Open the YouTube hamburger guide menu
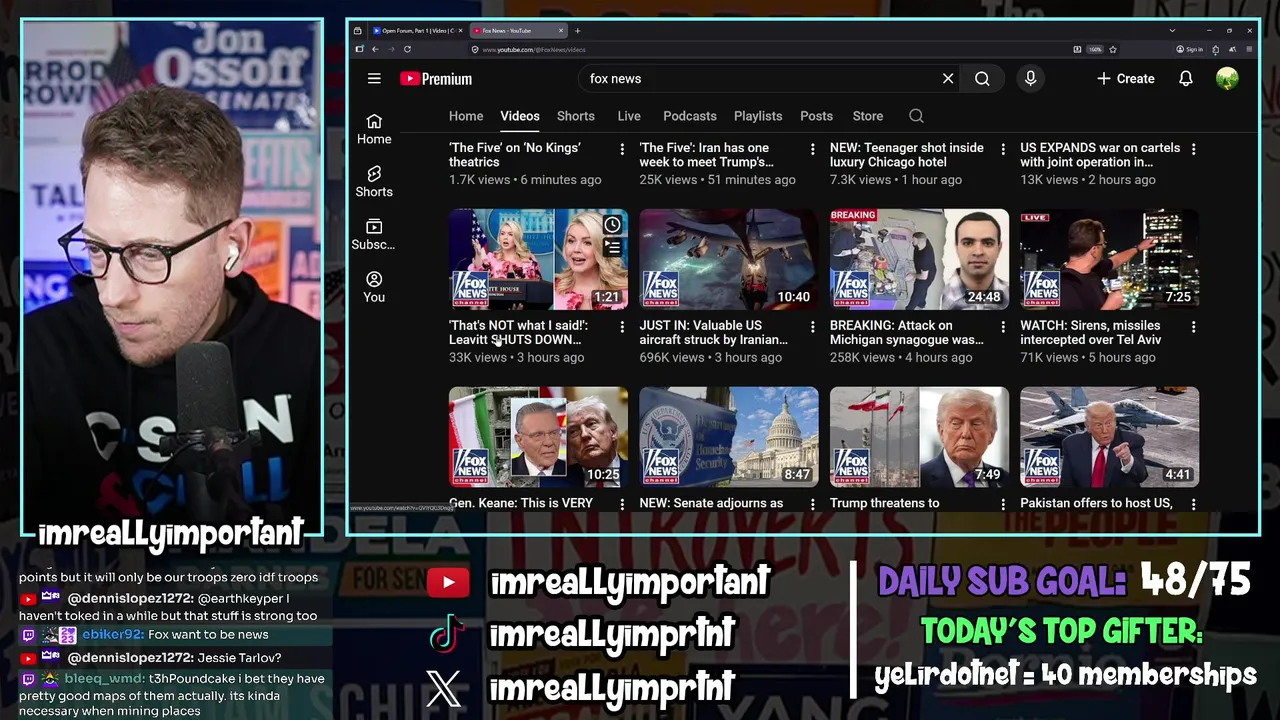 coord(374,79)
